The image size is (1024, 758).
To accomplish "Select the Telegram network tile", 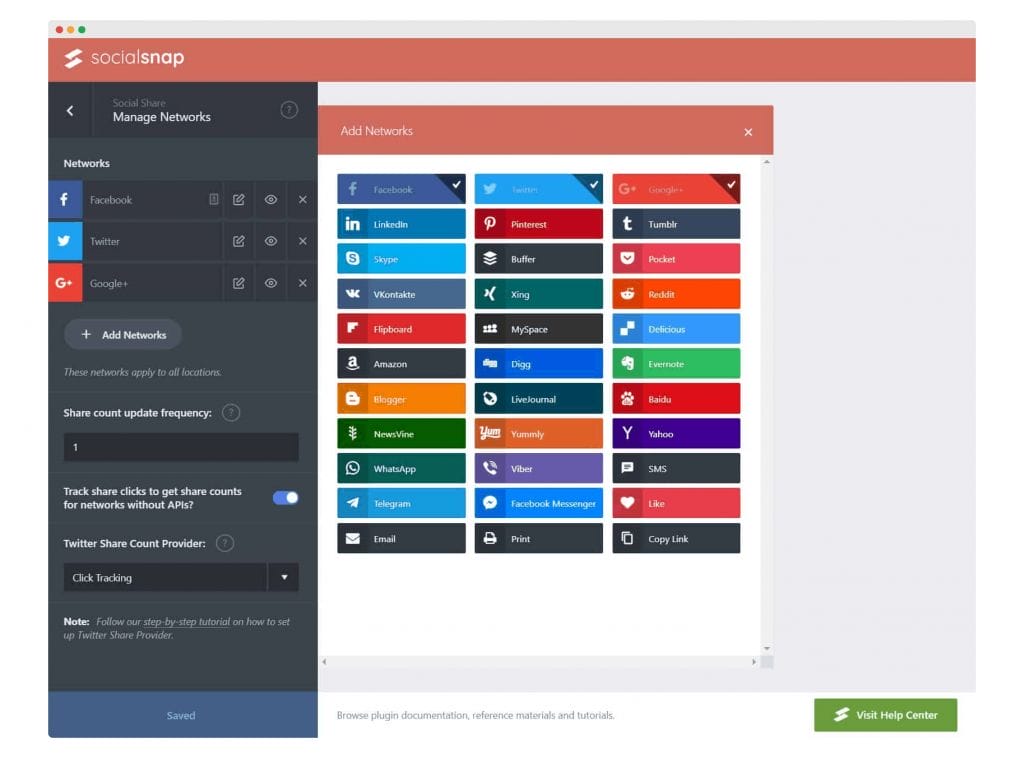I will 401,503.
